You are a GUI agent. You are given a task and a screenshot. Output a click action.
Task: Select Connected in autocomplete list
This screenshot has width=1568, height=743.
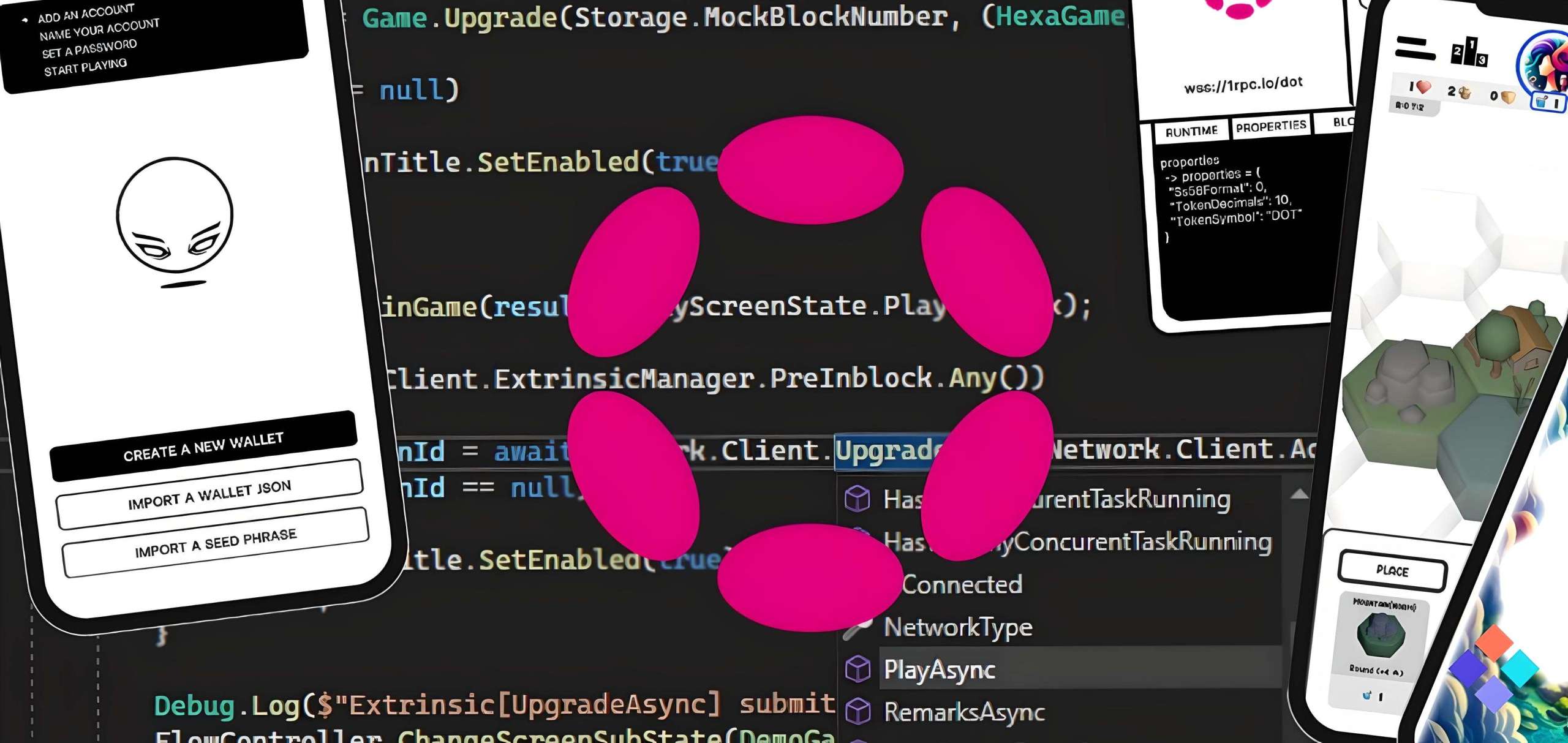click(962, 584)
